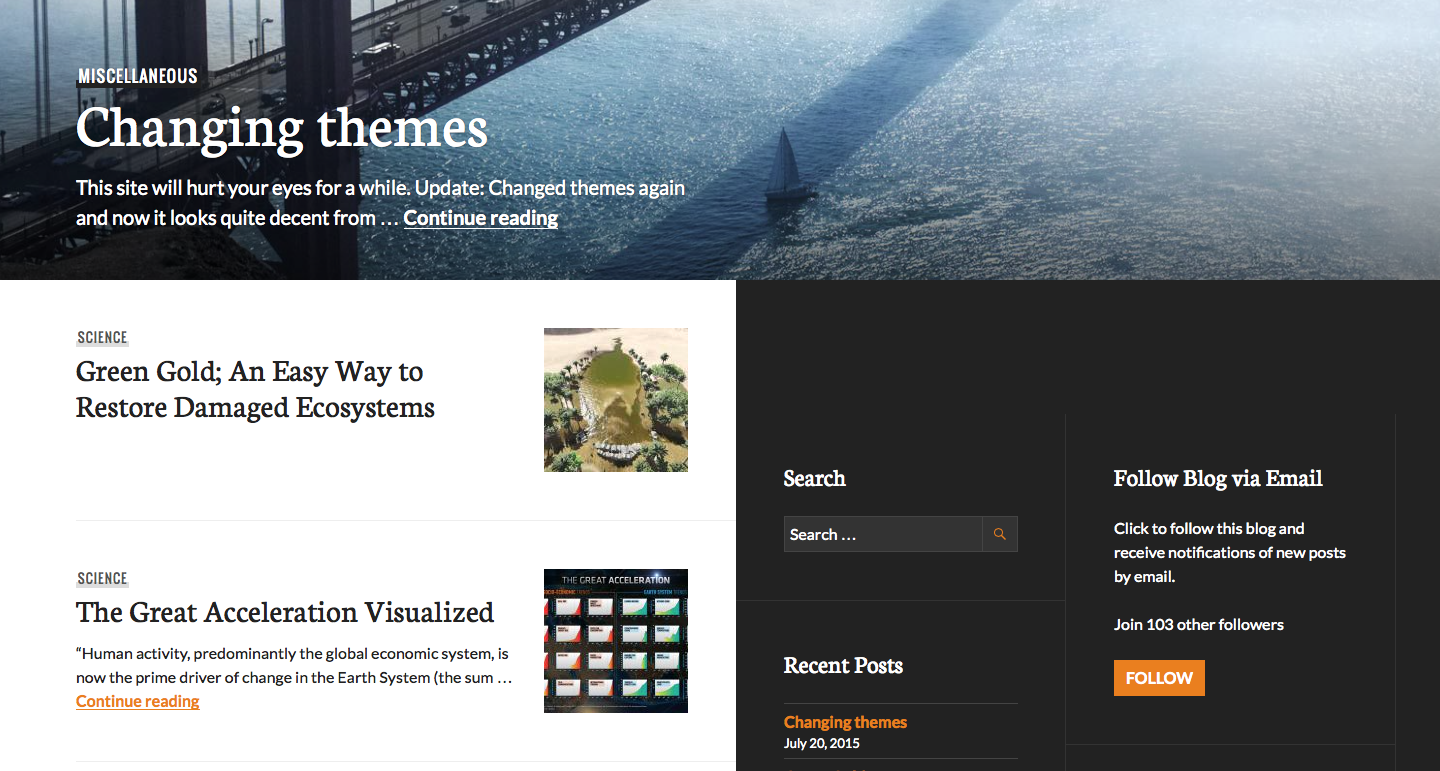This screenshot has width=1440, height=771.
Task: Click the July 20, 2015 post date
Action: (x=822, y=743)
